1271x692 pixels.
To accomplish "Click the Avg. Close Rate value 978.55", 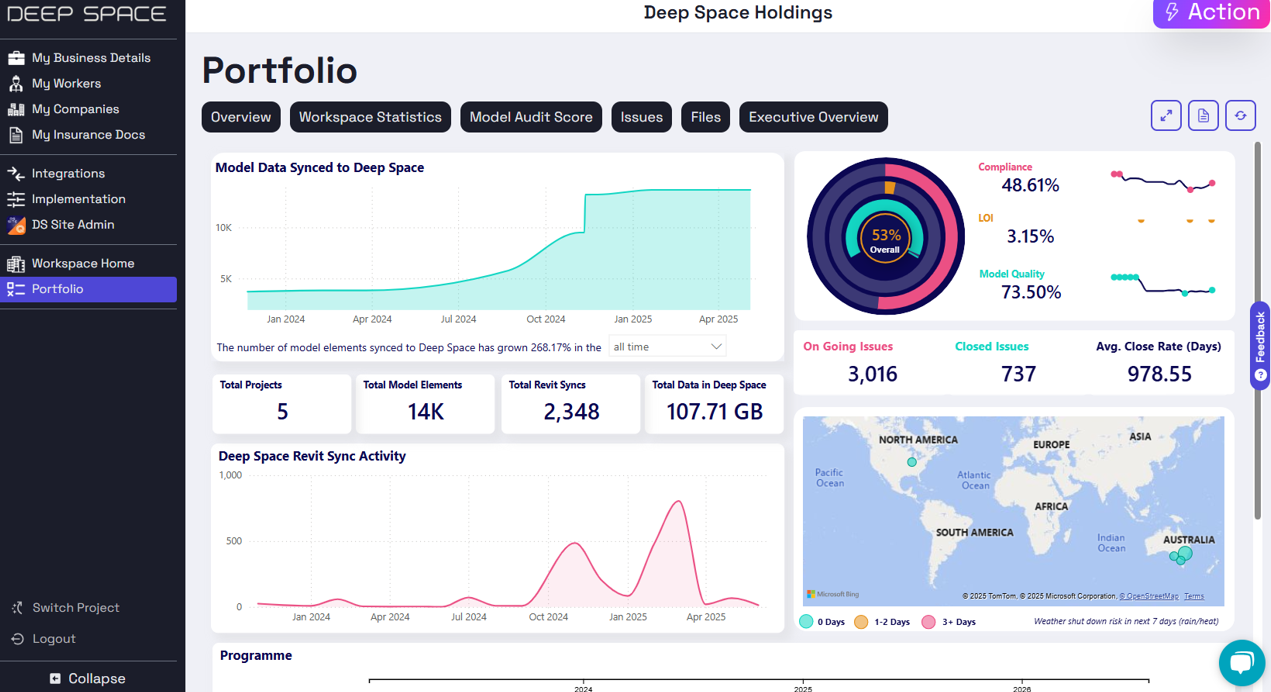I will (x=1160, y=374).
